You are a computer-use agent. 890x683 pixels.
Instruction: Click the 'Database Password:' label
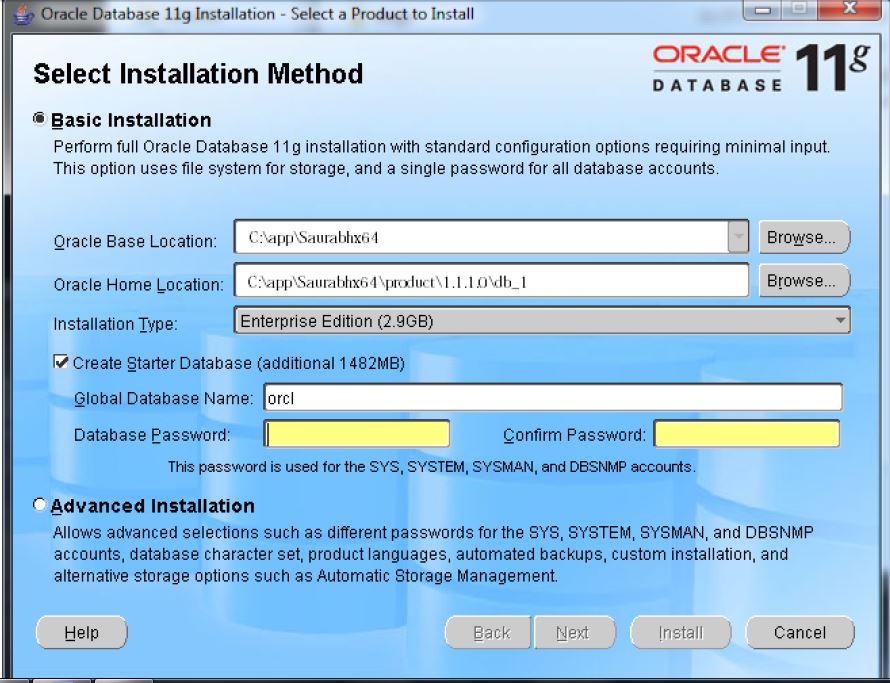[x=152, y=435]
